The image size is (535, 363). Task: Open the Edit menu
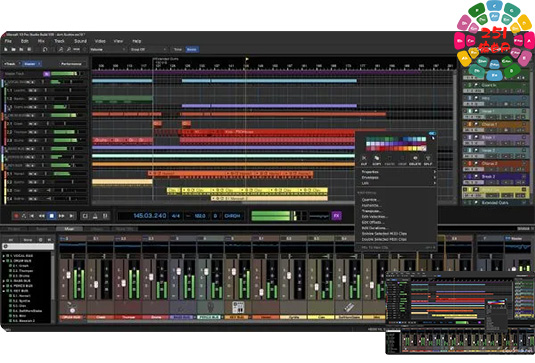pos(25,41)
